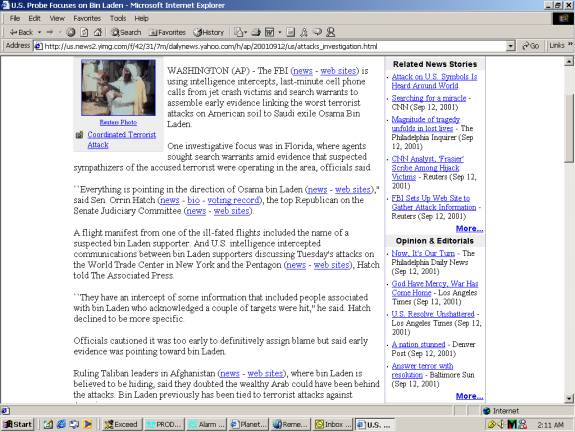Viewport: 575px width, 432px height.
Task: Click More under Related News Stories
Action: click(469, 228)
